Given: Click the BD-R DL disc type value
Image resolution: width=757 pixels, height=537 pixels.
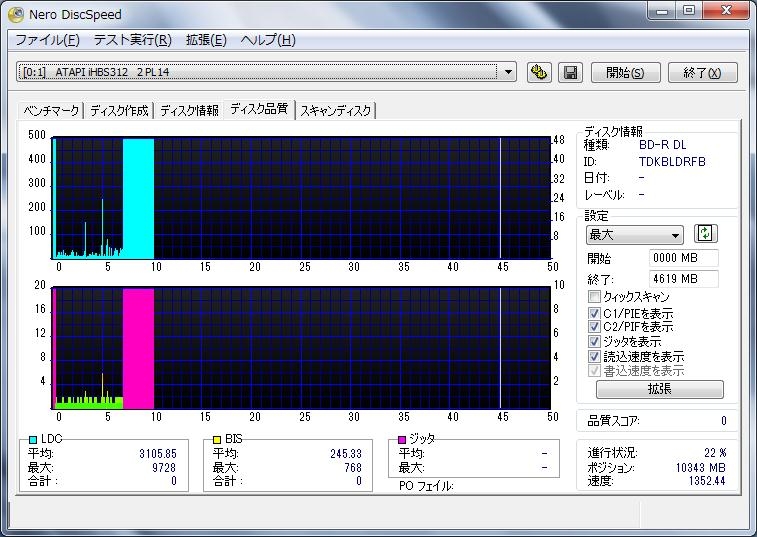Looking at the screenshot, I should coord(662,144).
